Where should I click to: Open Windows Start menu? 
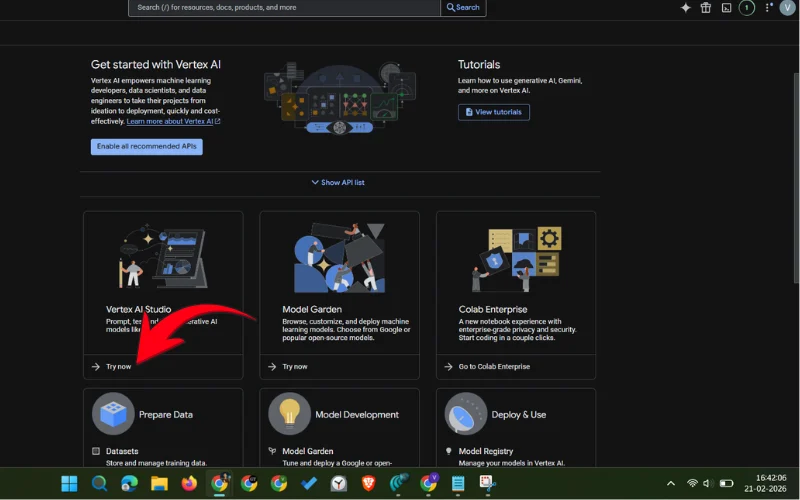click(x=69, y=484)
